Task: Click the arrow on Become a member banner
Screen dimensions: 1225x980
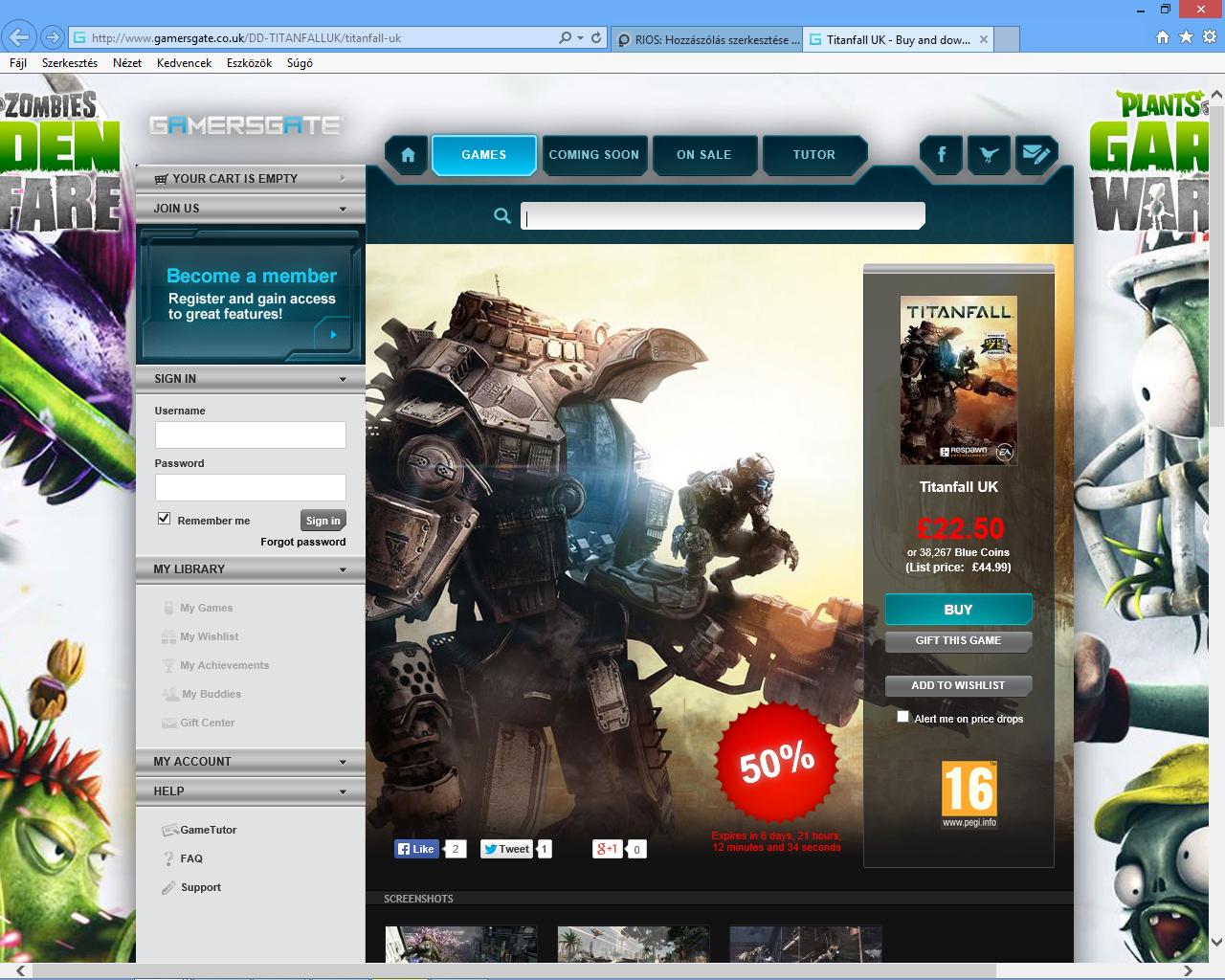Action: [x=333, y=335]
